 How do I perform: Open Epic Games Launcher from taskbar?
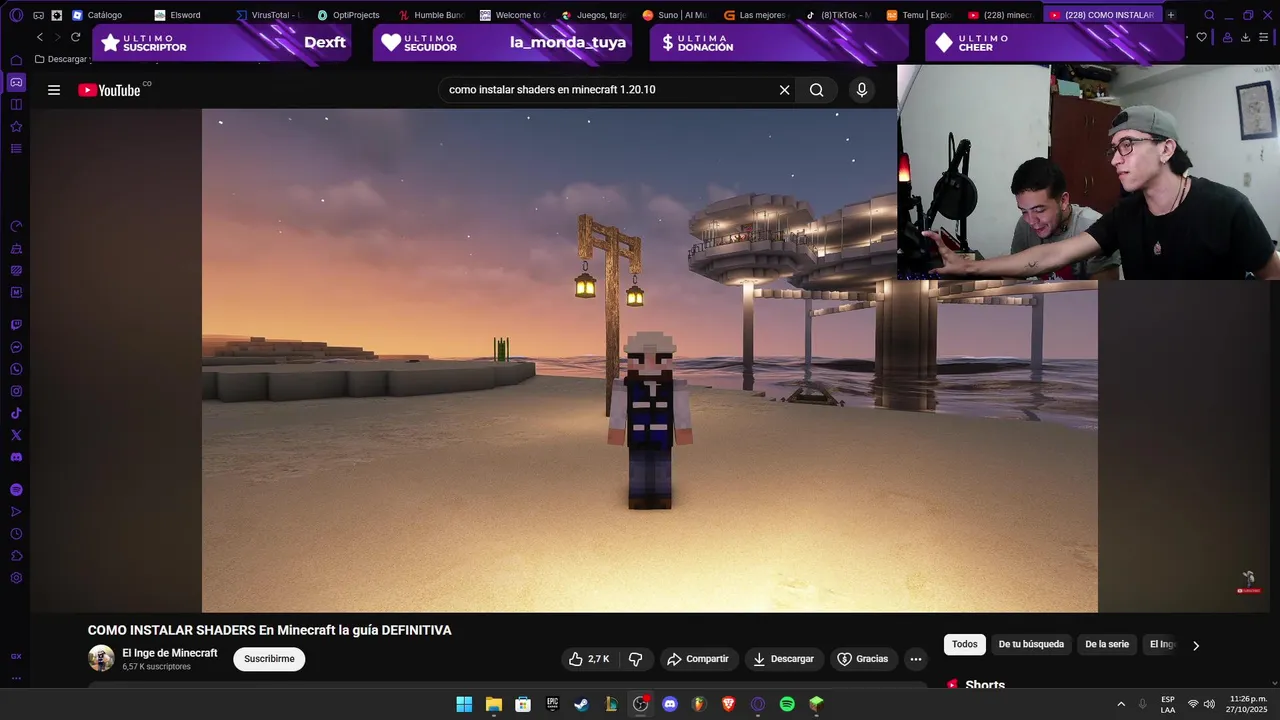tap(552, 704)
